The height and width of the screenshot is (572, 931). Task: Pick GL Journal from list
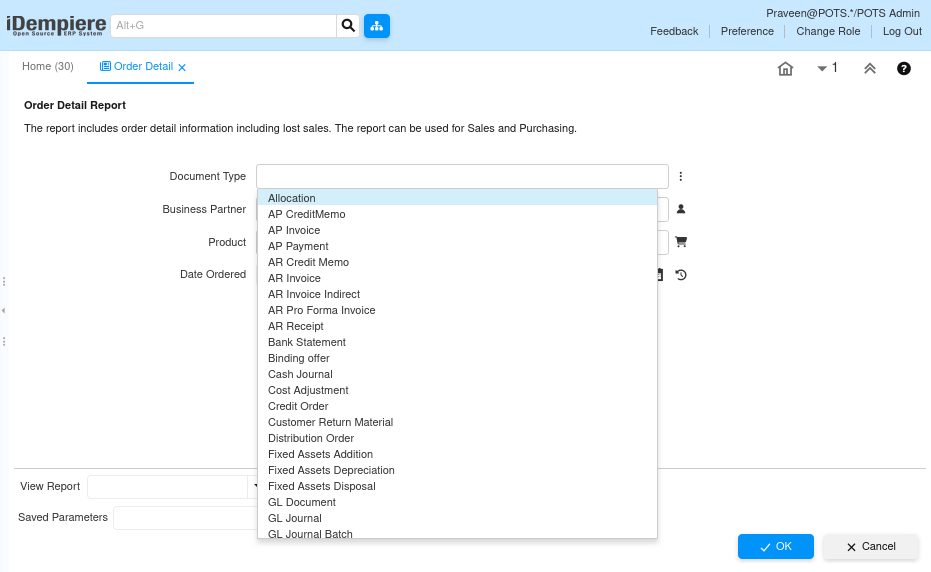[x=457, y=519]
